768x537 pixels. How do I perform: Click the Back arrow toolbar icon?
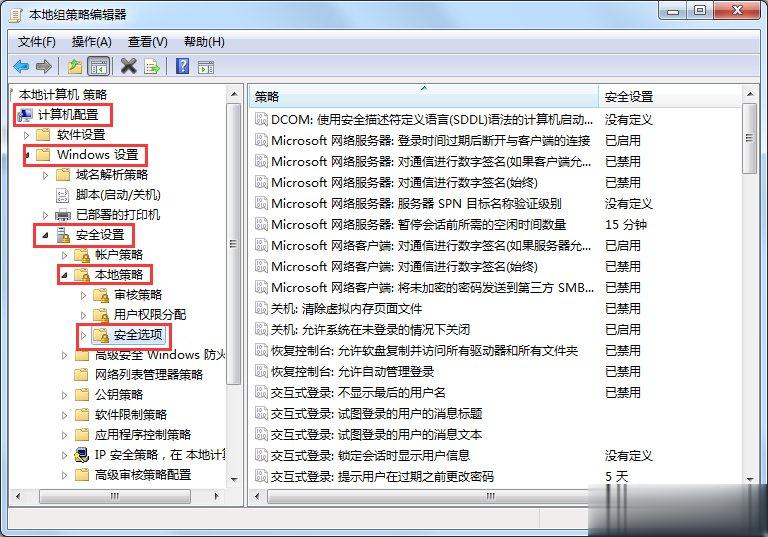[21, 66]
